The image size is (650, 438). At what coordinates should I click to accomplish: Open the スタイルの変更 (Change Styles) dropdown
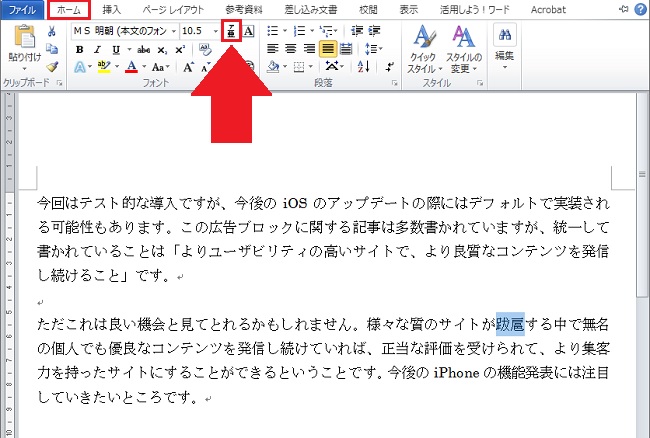[x=462, y=48]
